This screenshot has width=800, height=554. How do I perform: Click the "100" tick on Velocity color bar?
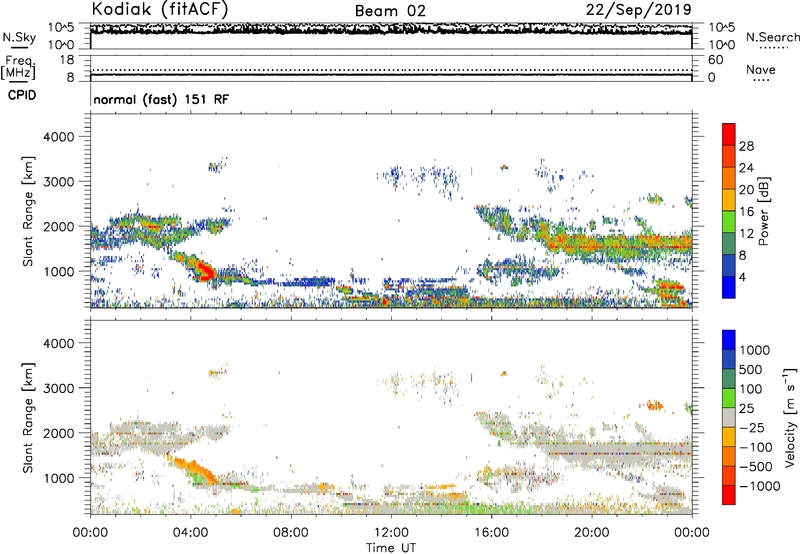753,389
